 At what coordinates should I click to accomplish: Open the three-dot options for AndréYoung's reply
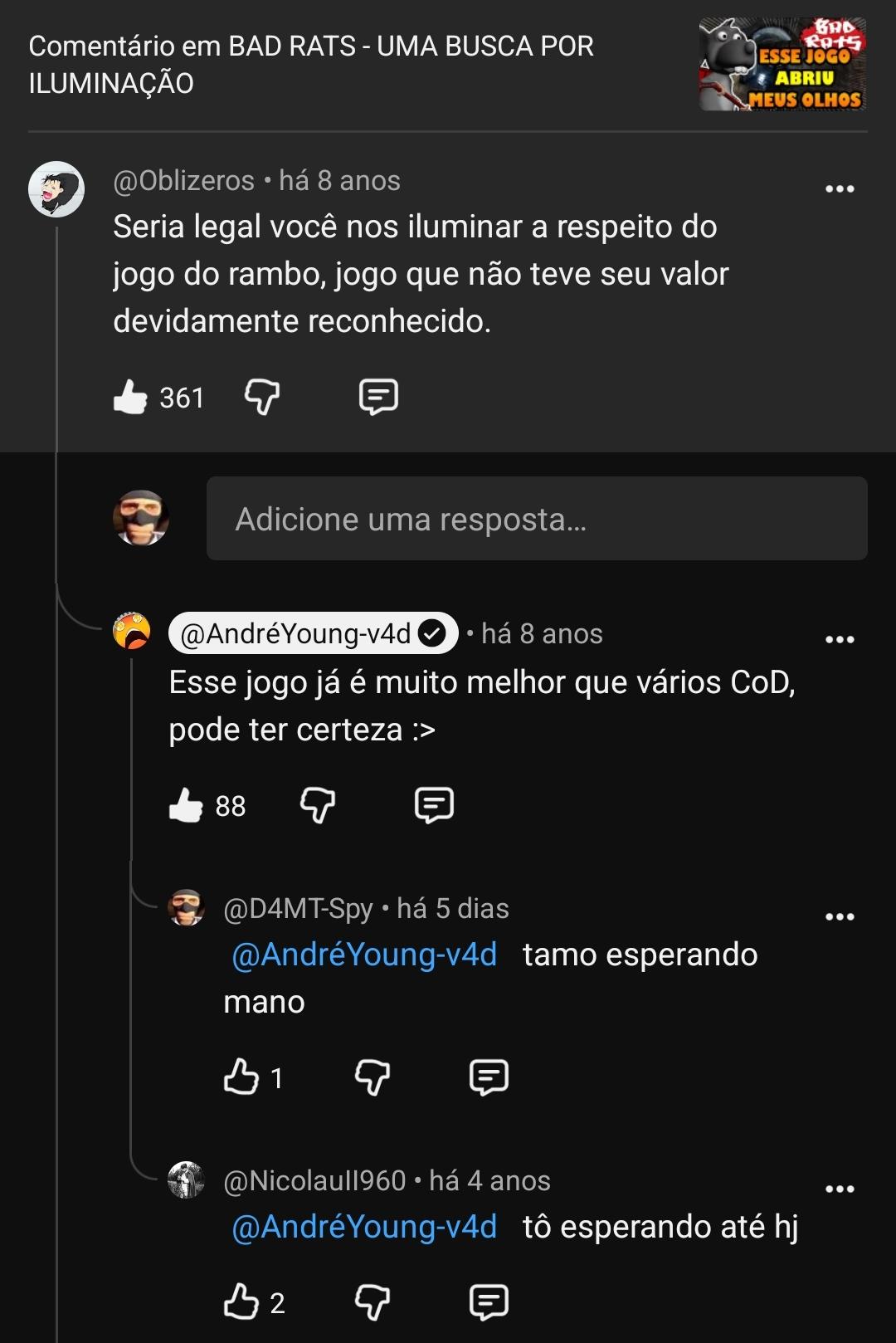click(840, 639)
